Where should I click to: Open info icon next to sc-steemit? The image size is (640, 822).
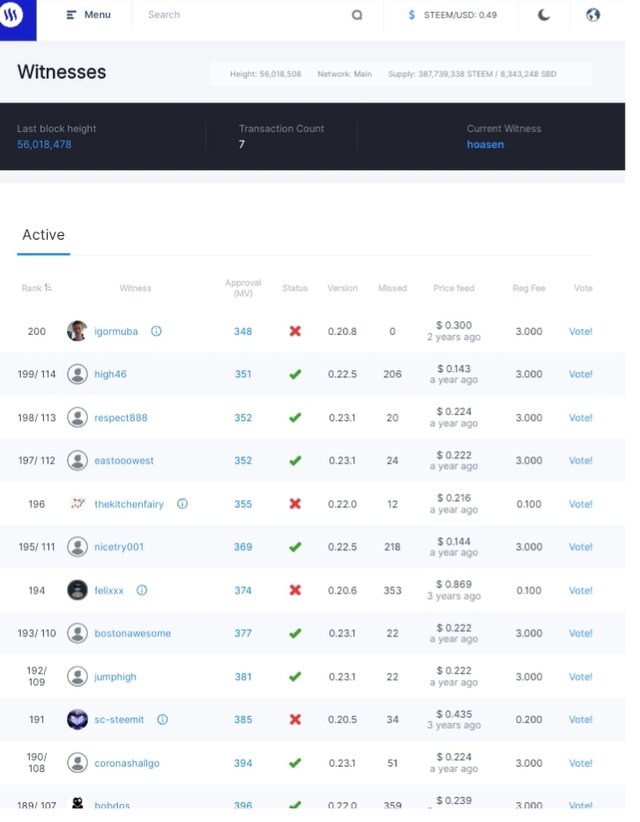click(162, 719)
